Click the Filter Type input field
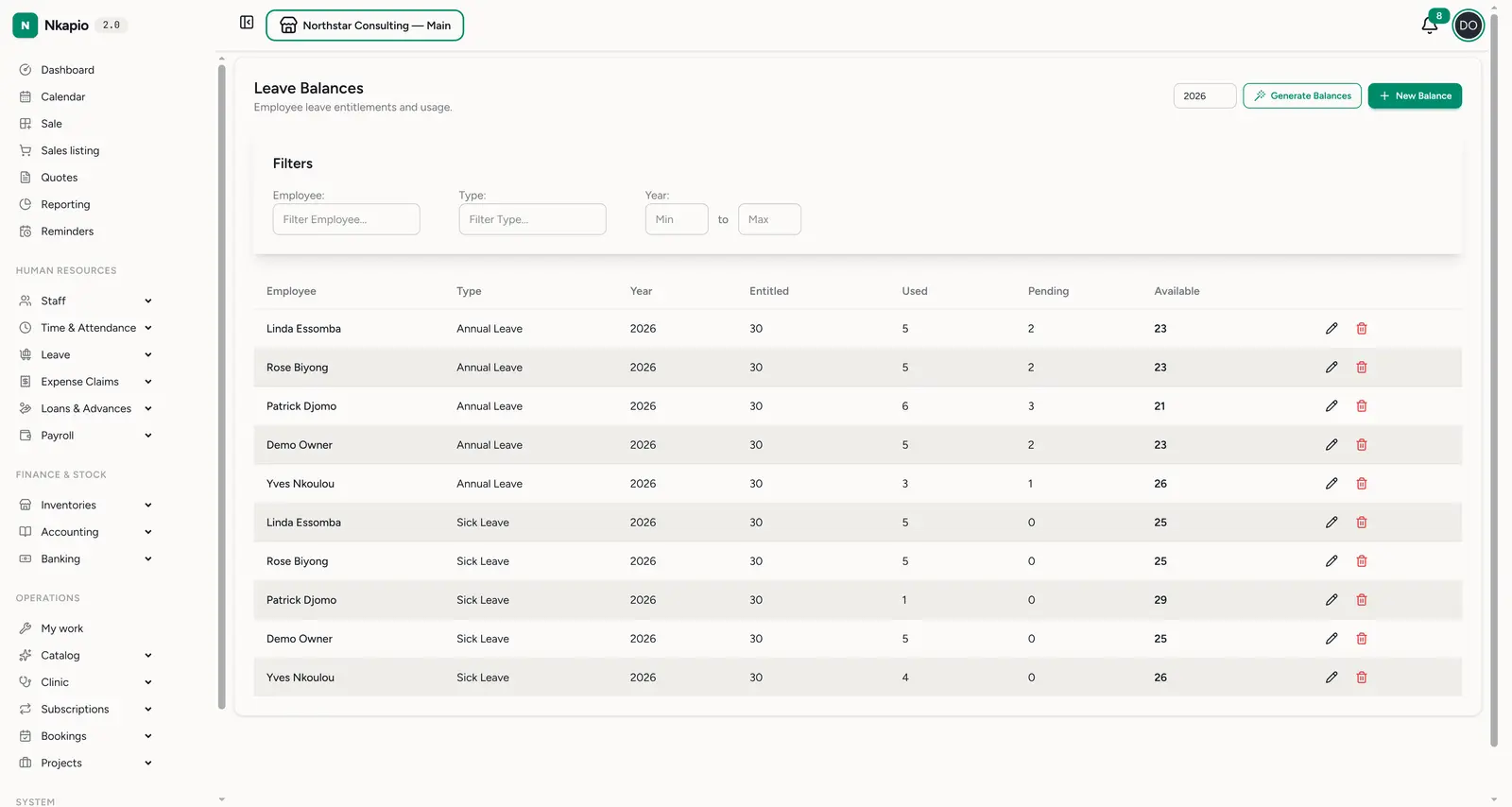 point(532,219)
